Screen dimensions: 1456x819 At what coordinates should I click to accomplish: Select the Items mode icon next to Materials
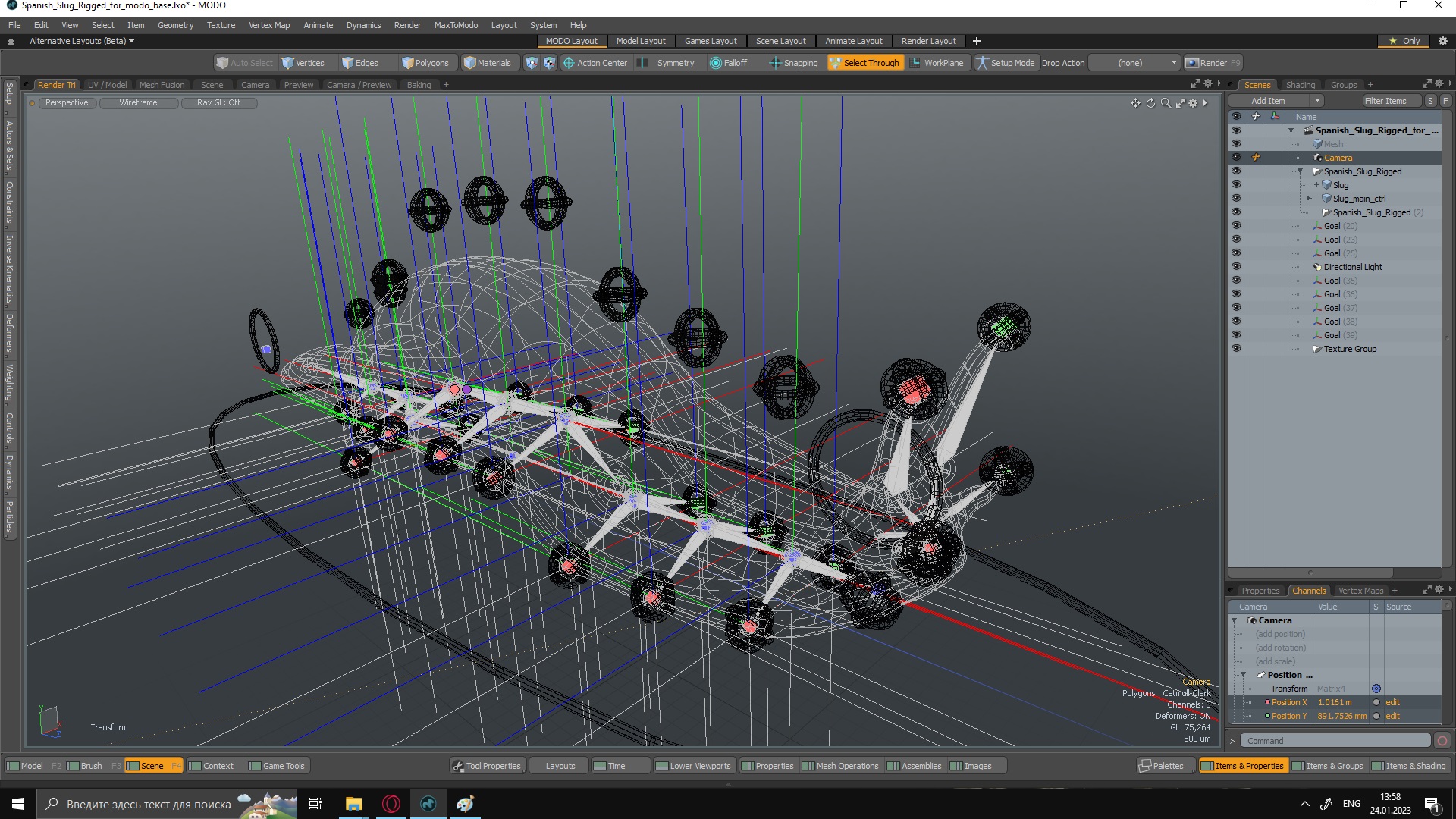(x=532, y=63)
